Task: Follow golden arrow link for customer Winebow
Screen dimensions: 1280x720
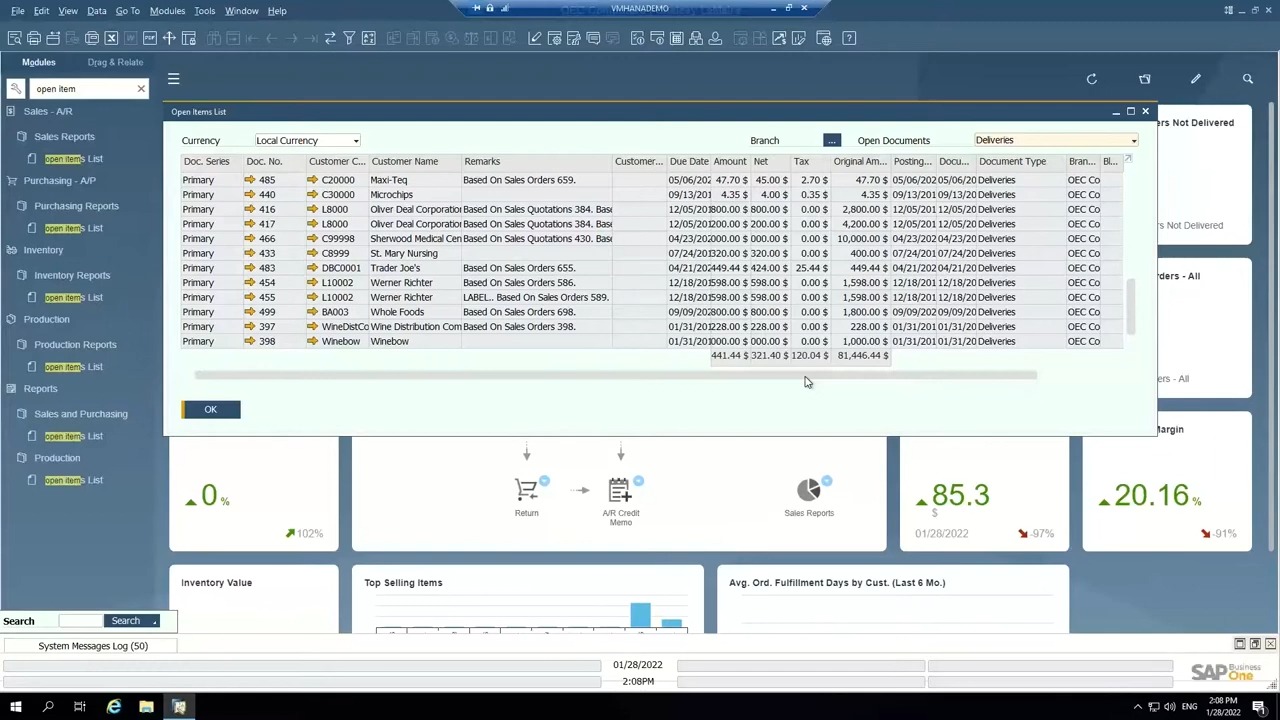Action: [x=312, y=341]
